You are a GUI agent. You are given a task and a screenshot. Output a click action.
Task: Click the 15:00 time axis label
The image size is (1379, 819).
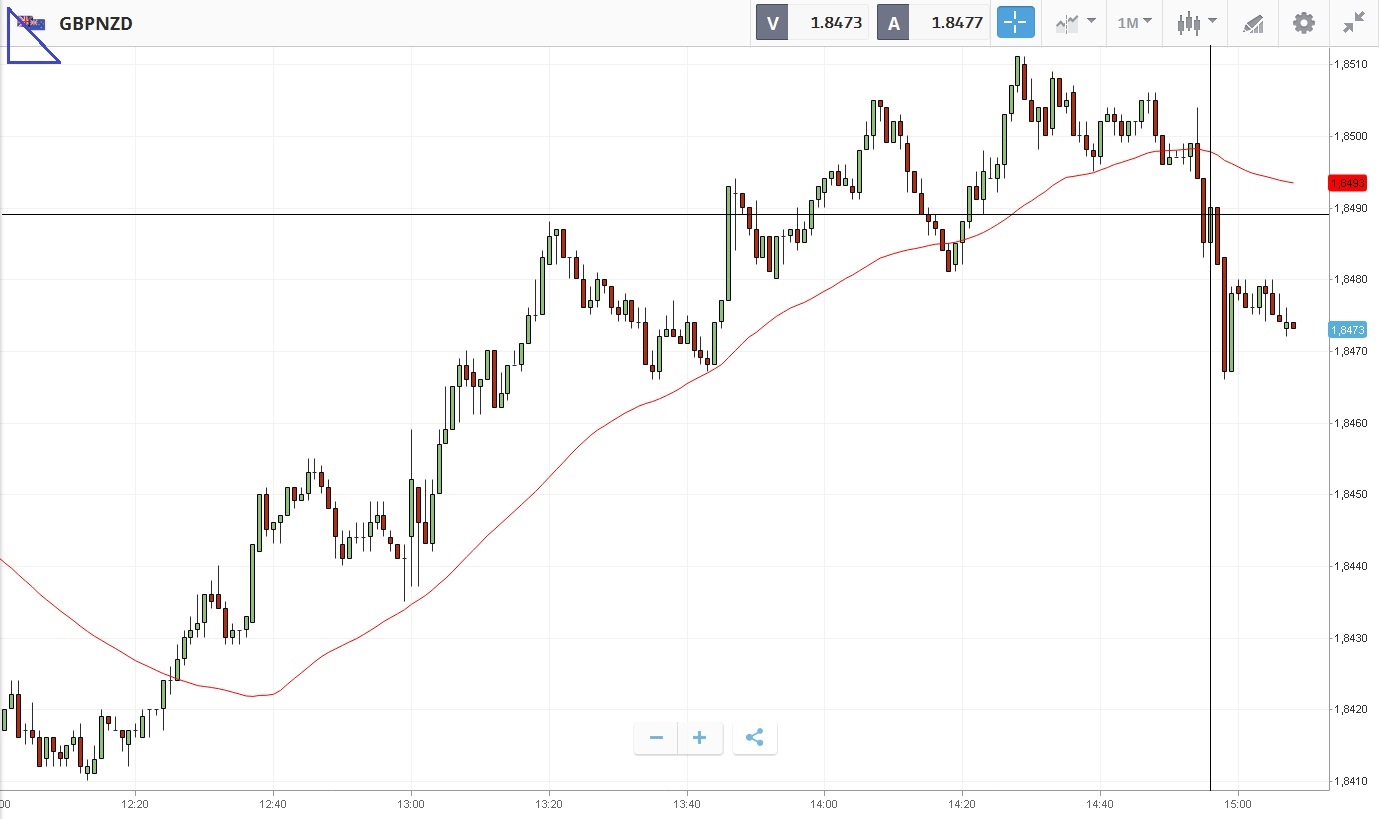point(1238,803)
